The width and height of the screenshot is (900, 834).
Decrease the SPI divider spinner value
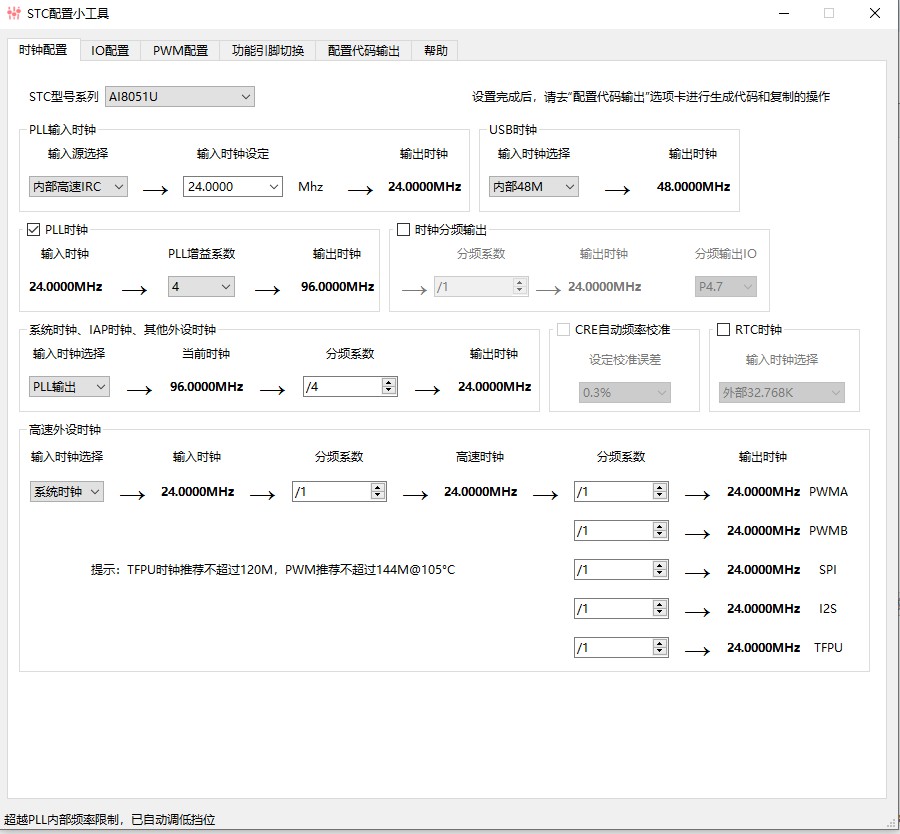(659, 574)
